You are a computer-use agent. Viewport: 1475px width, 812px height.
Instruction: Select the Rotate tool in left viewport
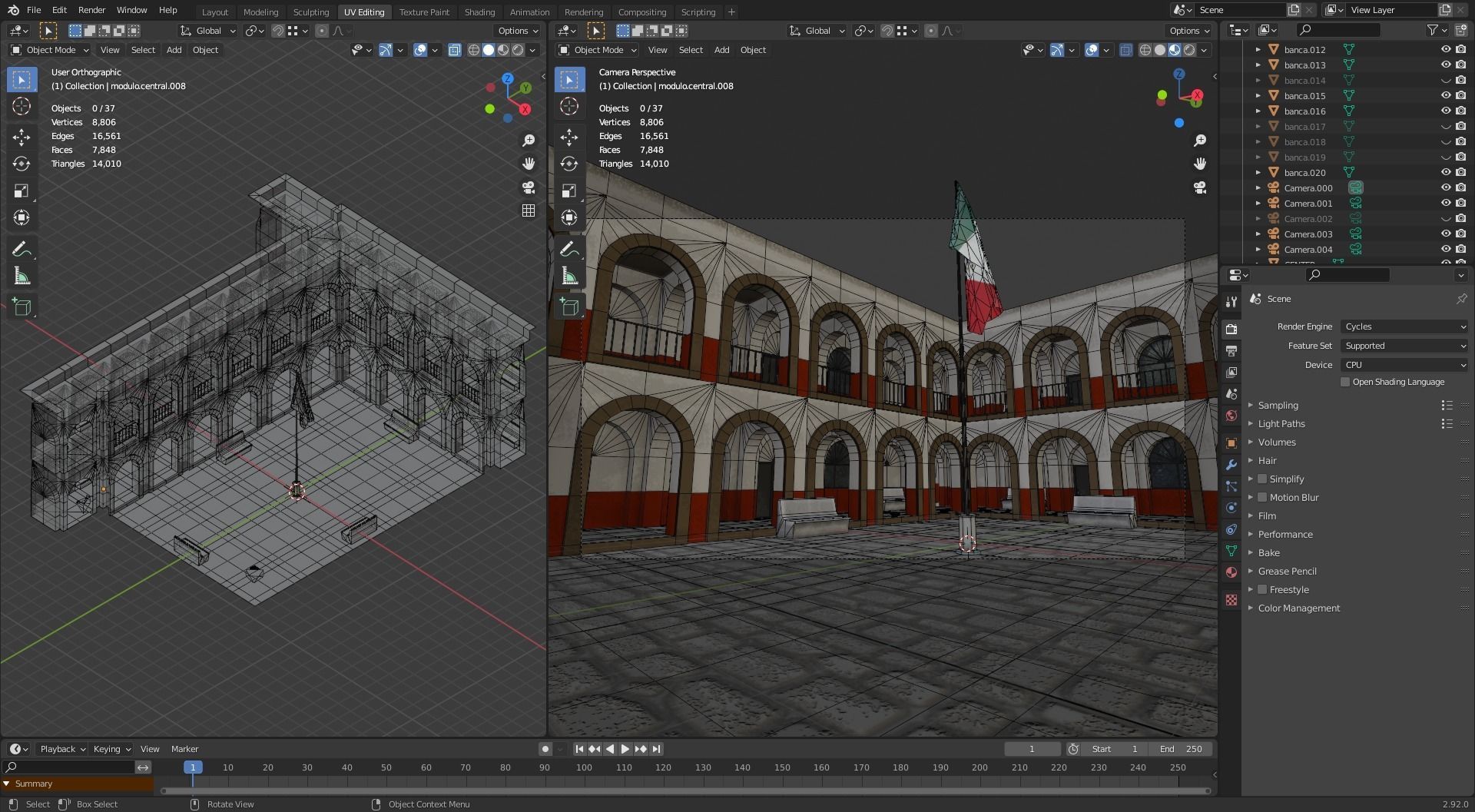coord(22,164)
